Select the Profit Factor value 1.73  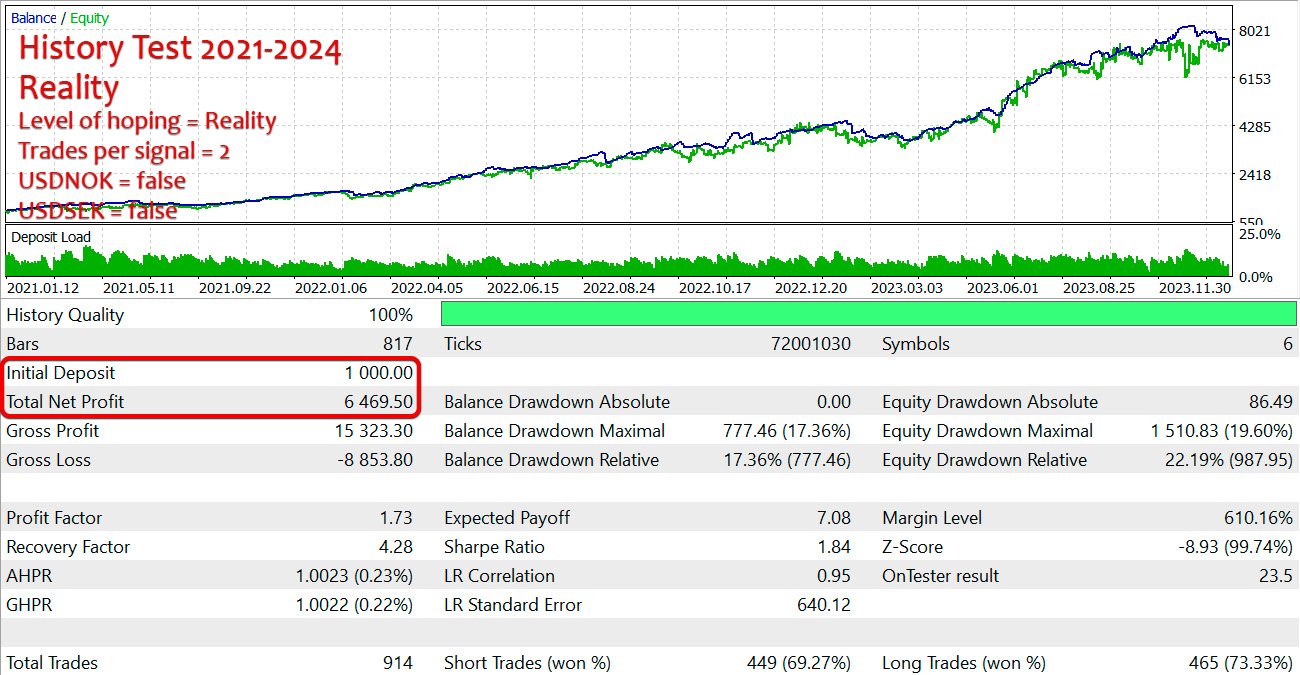(x=401, y=518)
